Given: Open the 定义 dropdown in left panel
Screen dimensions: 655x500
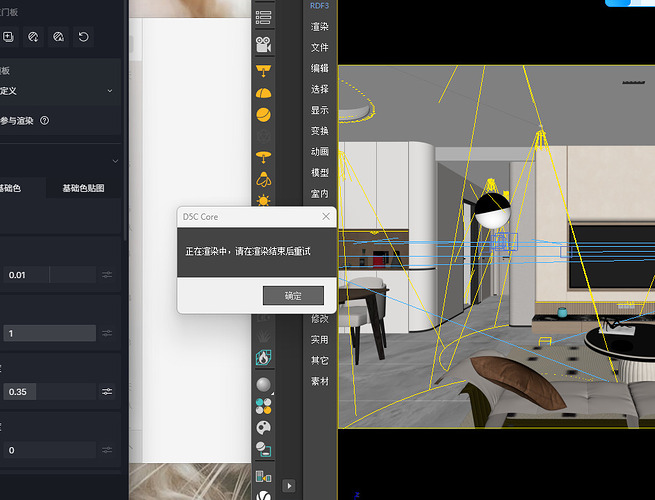Looking at the screenshot, I should click(x=60, y=91).
